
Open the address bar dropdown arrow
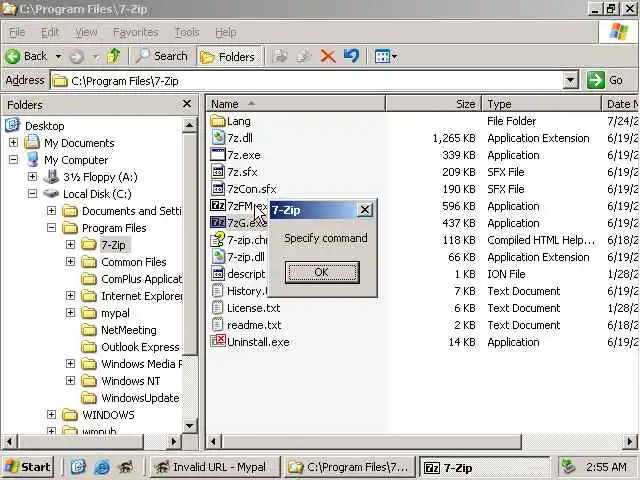coord(571,80)
